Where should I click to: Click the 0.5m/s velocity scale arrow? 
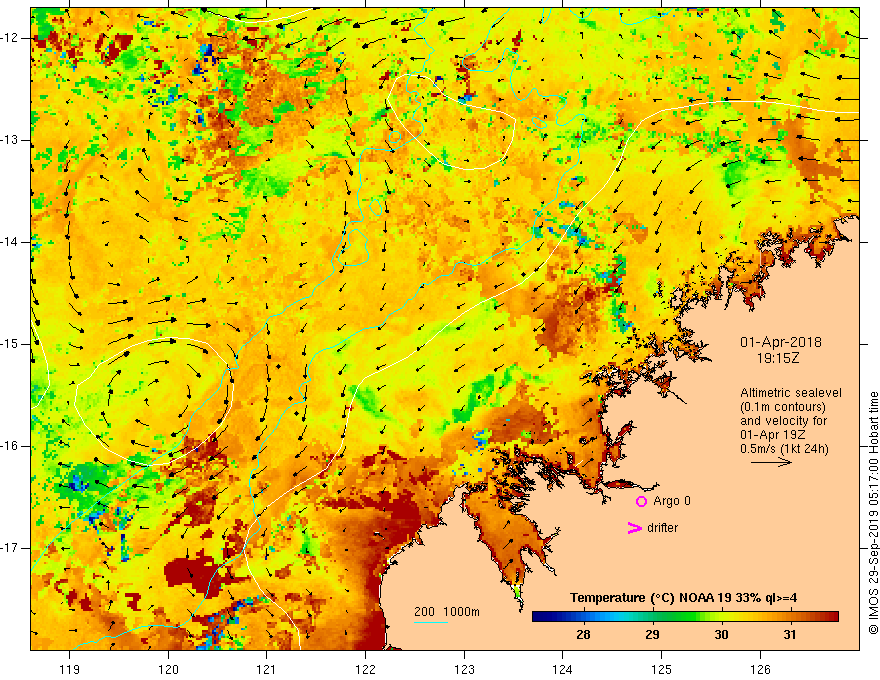pyautogui.click(x=771, y=462)
